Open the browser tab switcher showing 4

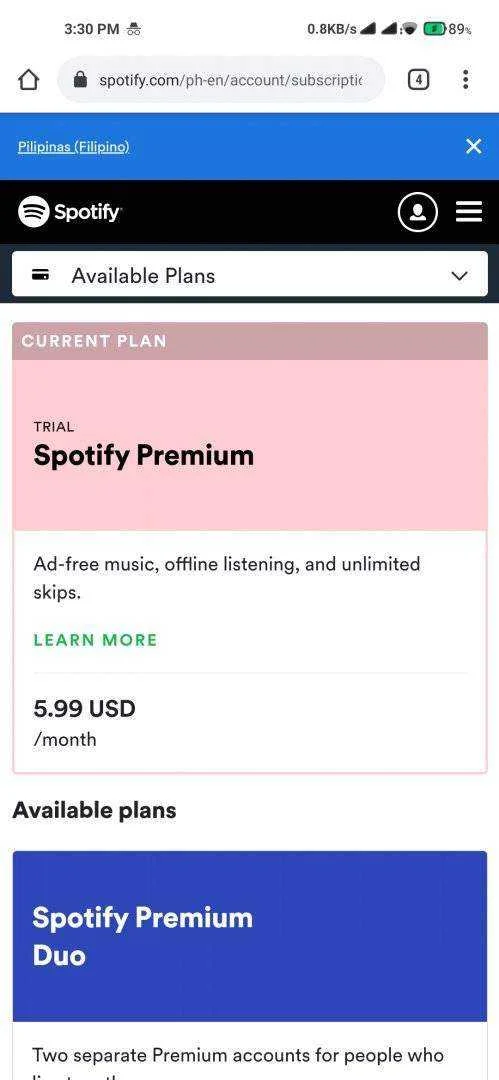[x=418, y=80]
